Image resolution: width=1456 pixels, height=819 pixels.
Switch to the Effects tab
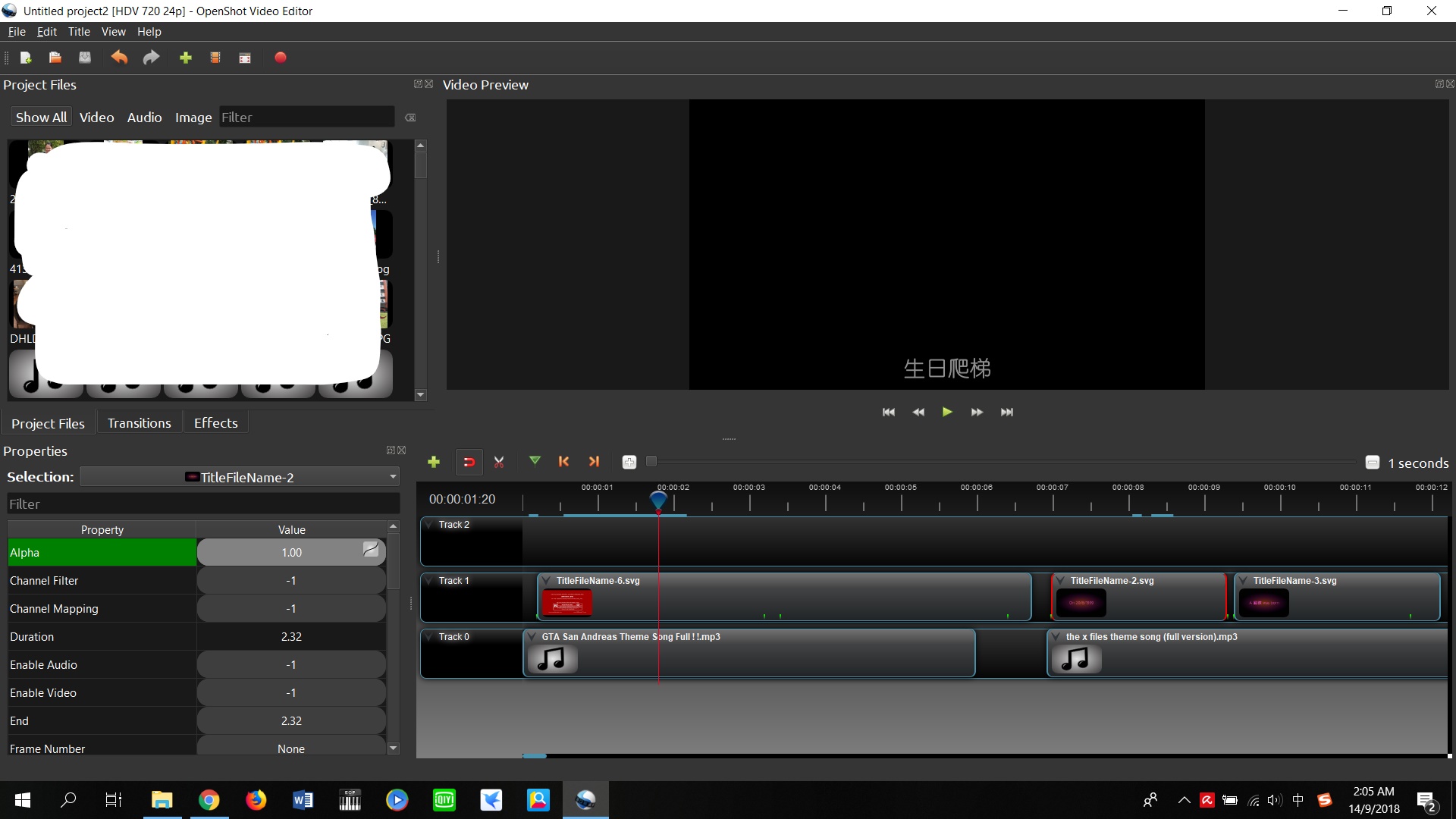point(216,423)
